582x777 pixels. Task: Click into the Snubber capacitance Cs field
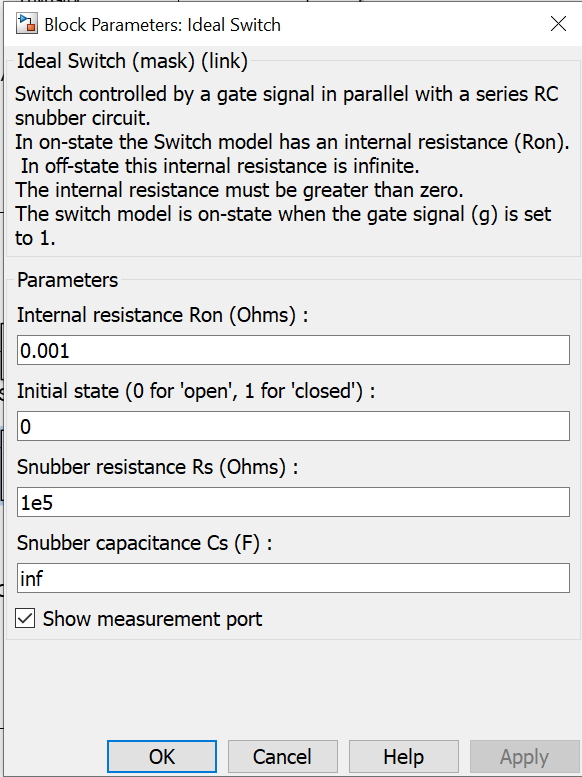[293, 578]
